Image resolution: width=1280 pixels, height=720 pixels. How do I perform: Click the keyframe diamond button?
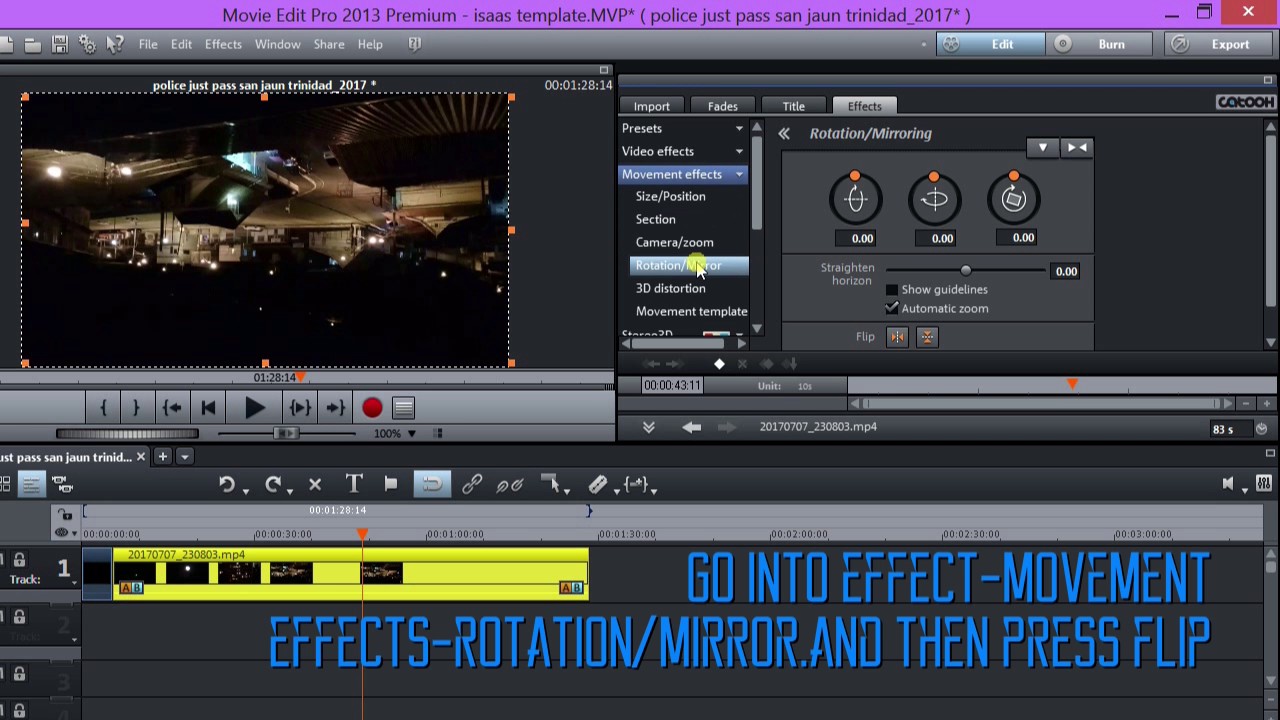(719, 364)
